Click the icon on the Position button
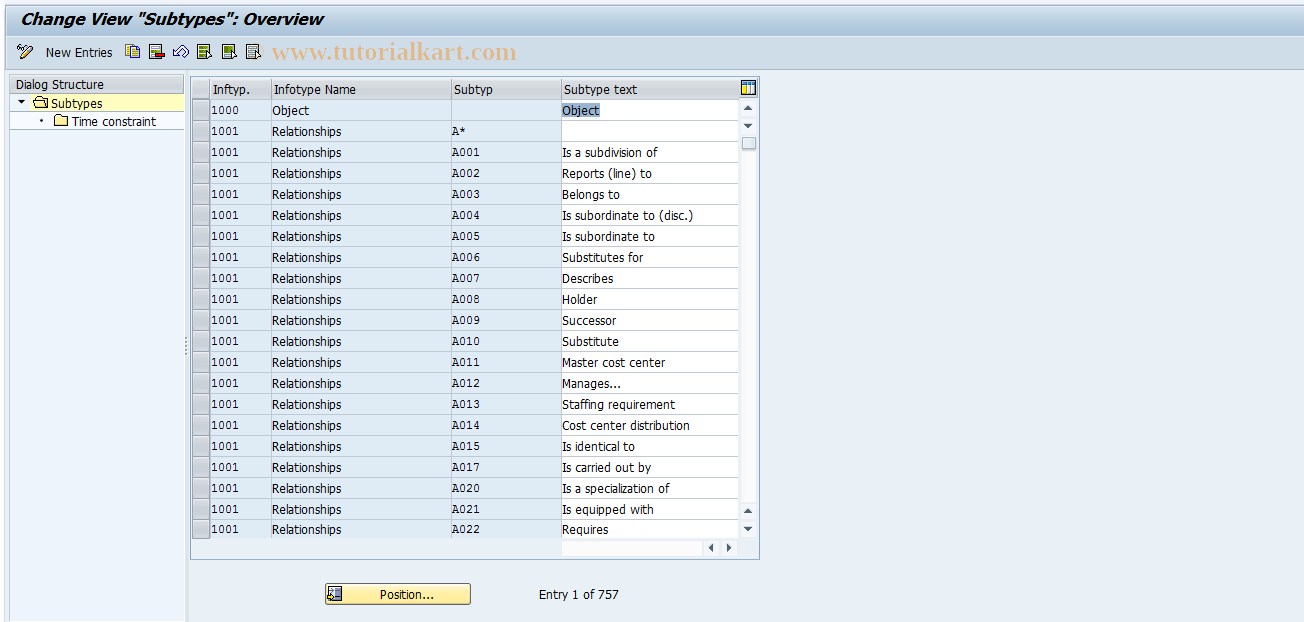 click(x=335, y=594)
